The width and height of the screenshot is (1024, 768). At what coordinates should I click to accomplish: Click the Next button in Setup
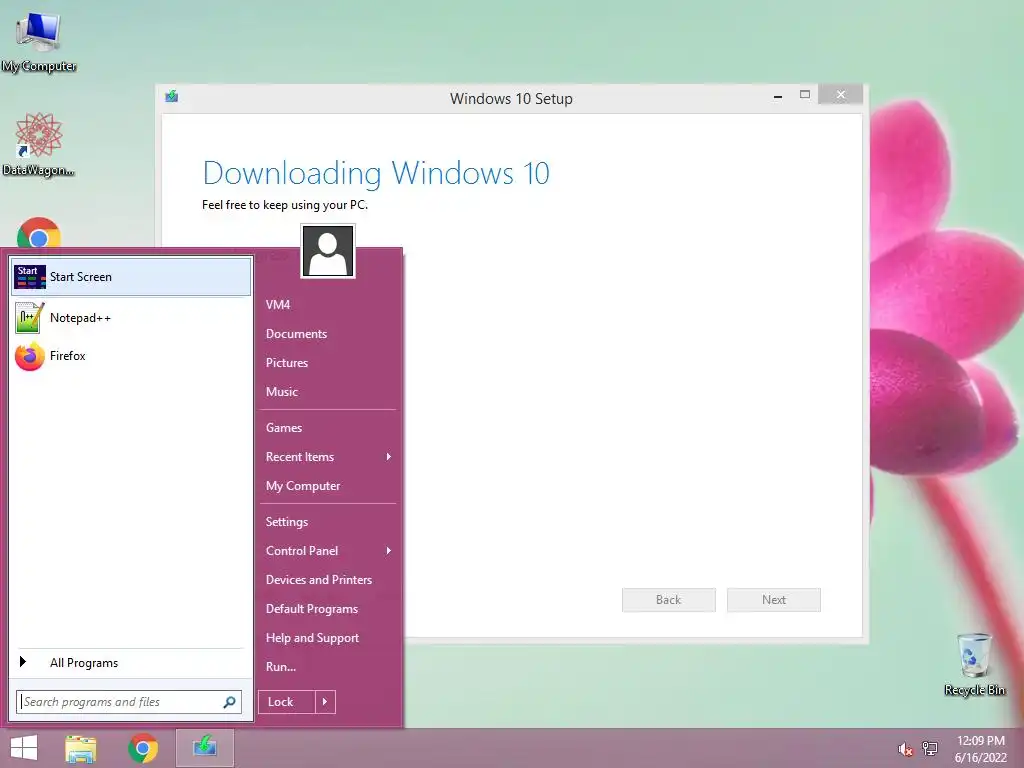pyautogui.click(x=774, y=600)
